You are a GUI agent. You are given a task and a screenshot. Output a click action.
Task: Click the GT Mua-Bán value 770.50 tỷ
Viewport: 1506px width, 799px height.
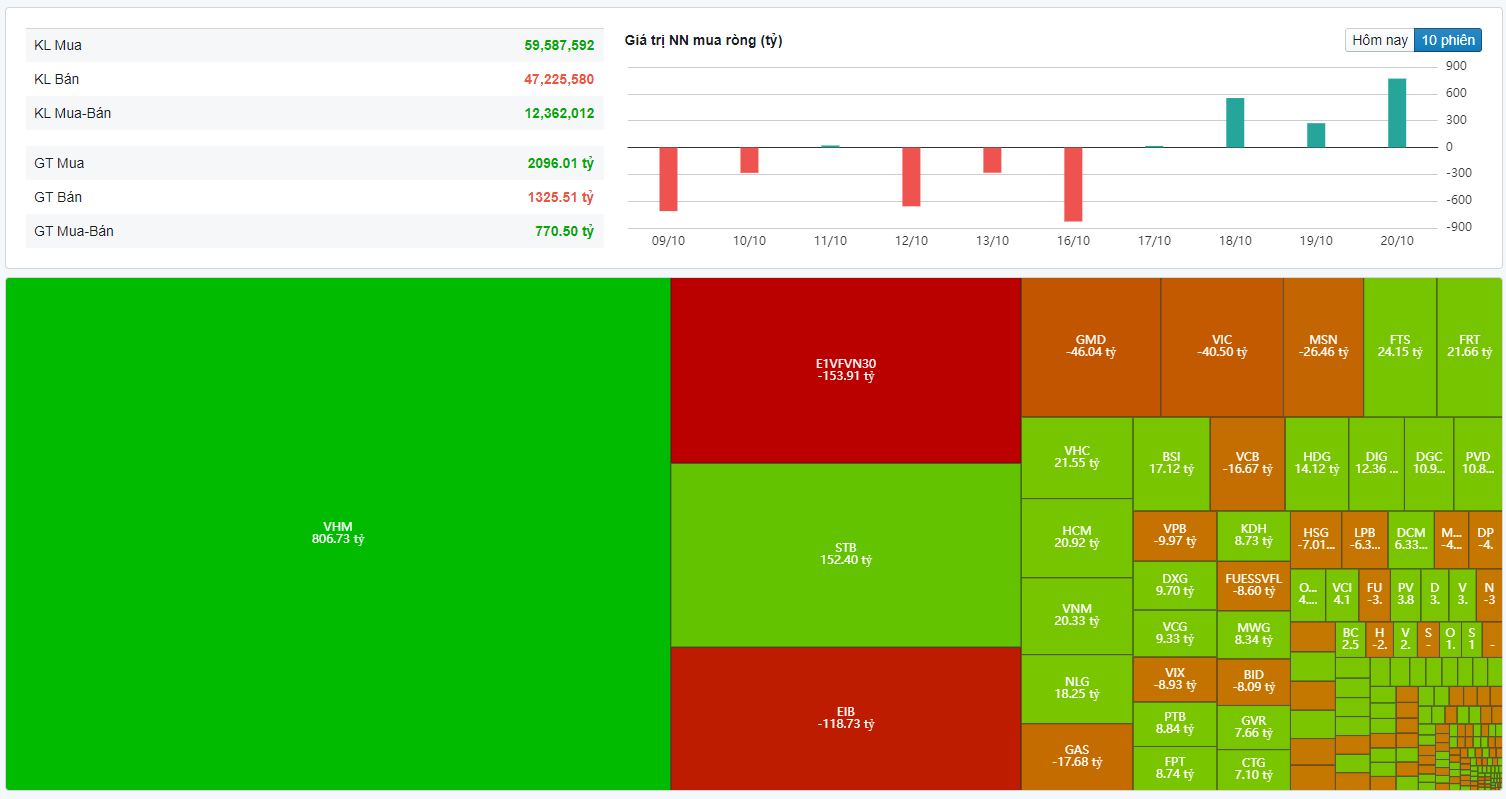point(564,231)
